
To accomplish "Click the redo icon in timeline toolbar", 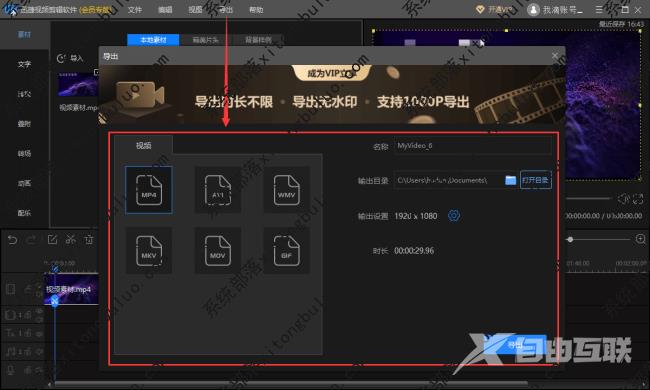I will (32, 240).
